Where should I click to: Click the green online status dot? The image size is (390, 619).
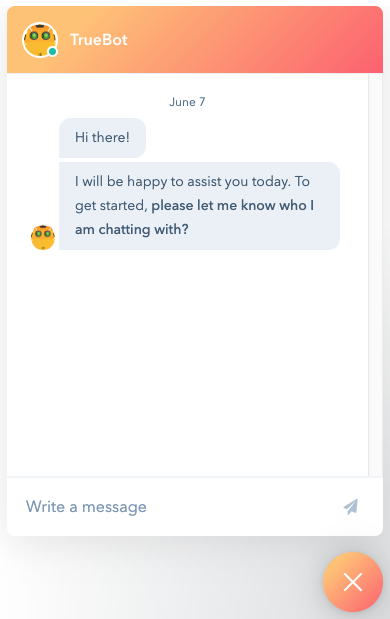pyautogui.click(x=52, y=52)
